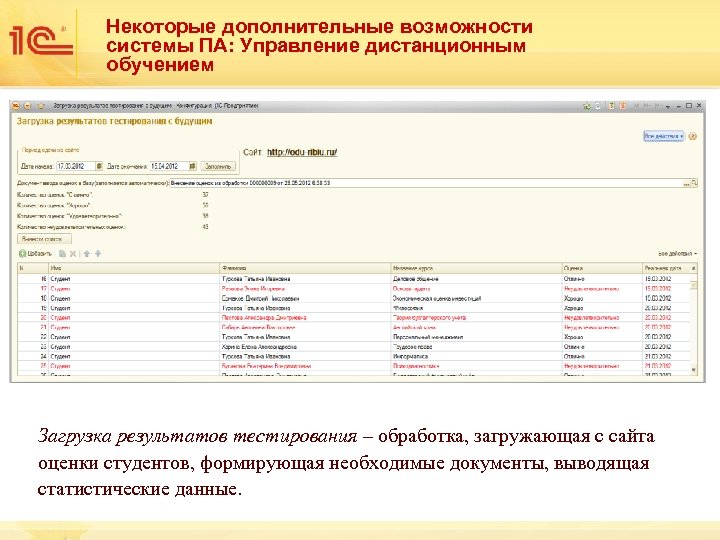The width and height of the screenshot is (720, 540).
Task: Click the green Добавить add button
Action: 35,253
